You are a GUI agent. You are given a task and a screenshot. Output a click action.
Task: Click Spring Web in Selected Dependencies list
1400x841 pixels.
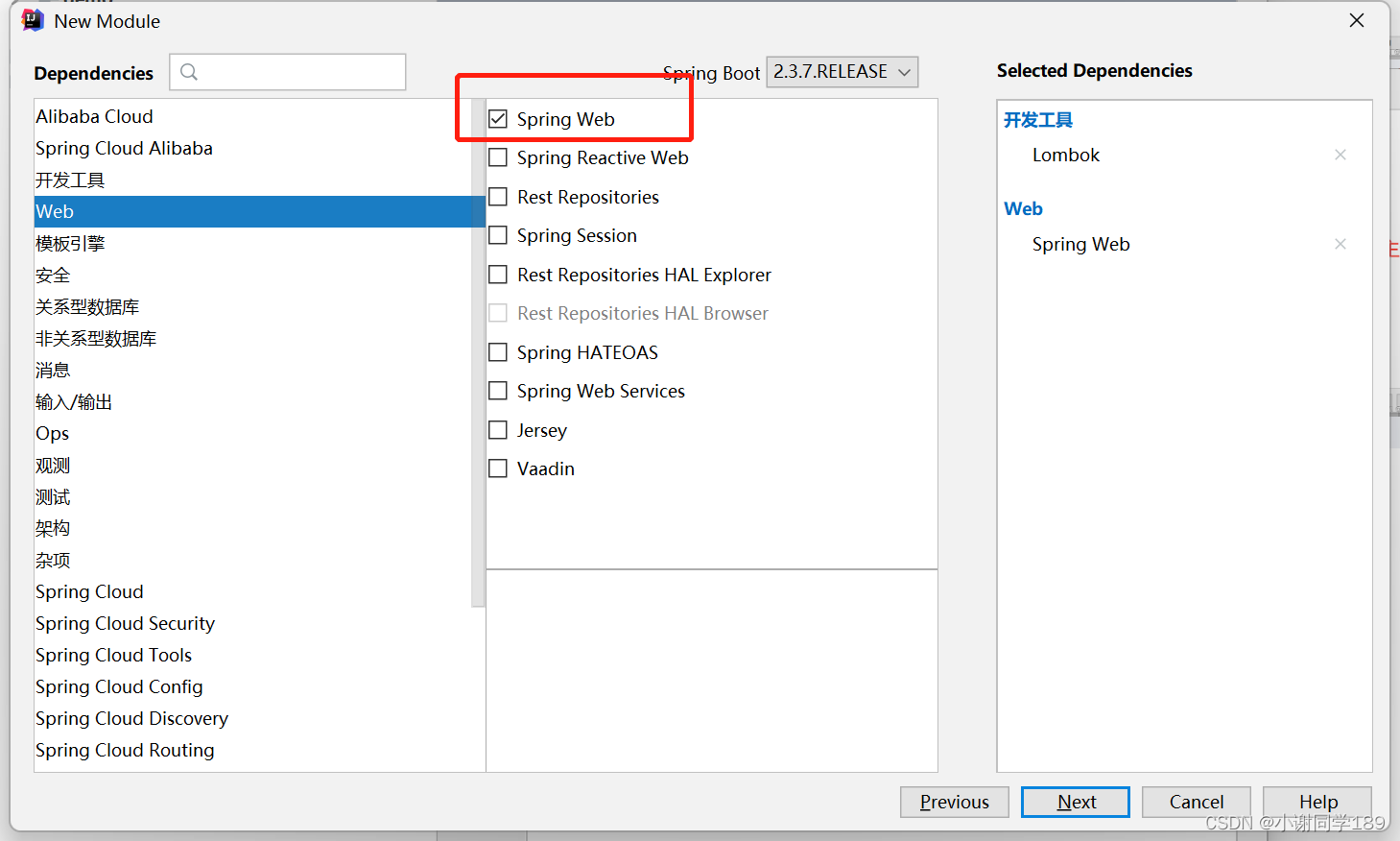pos(1081,244)
